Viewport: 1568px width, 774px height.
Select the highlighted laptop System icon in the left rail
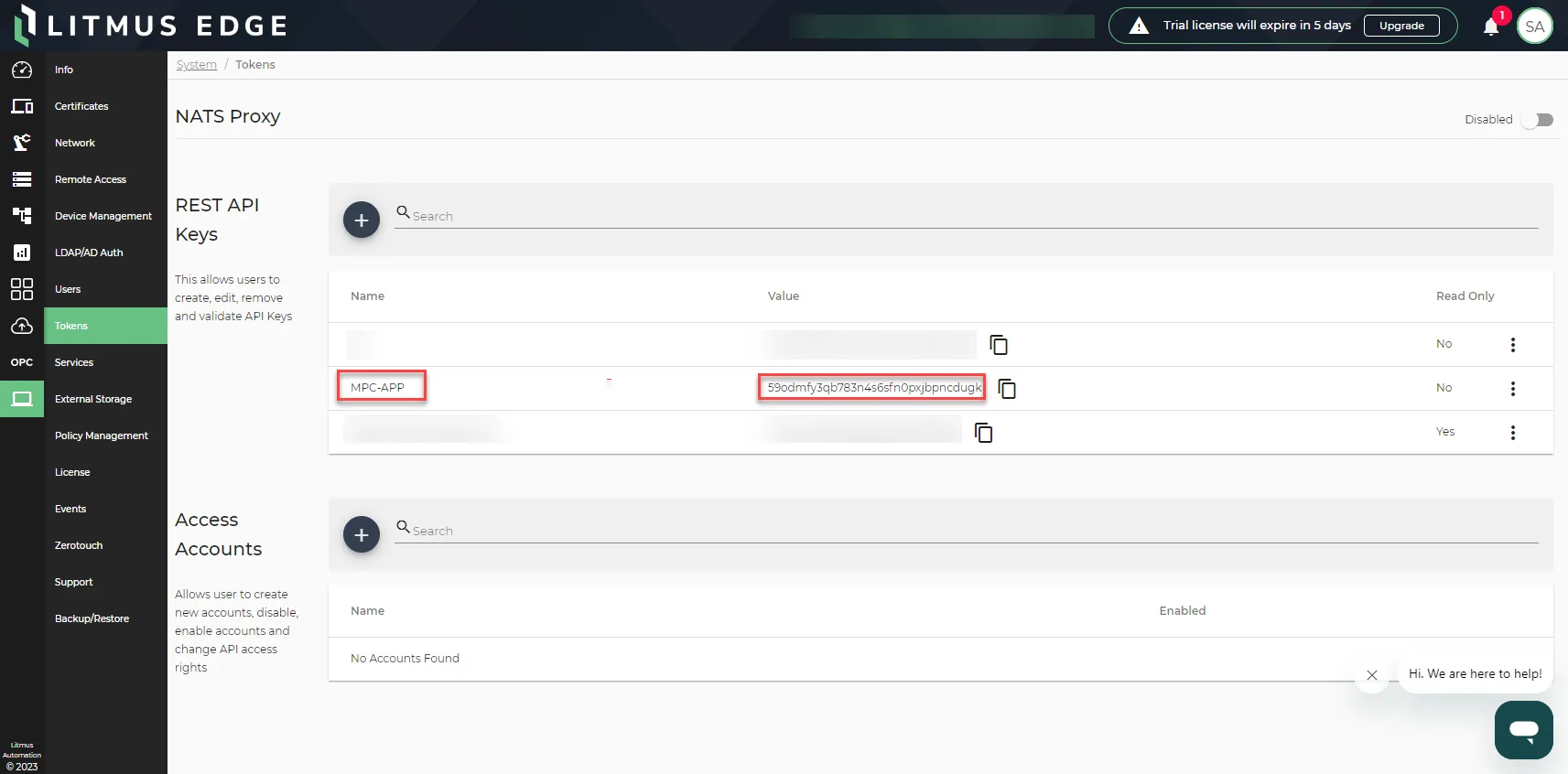(x=22, y=399)
